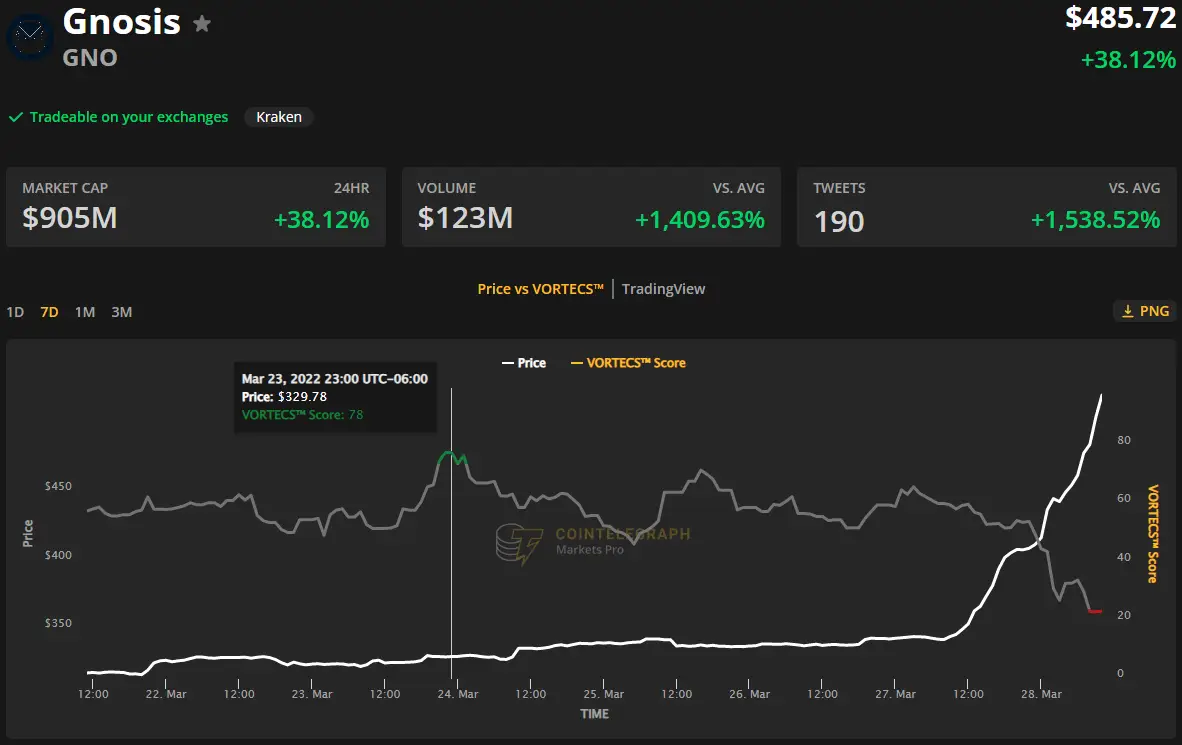
Task: Toggle the favorite star next to Gnosis
Action: tap(202, 23)
